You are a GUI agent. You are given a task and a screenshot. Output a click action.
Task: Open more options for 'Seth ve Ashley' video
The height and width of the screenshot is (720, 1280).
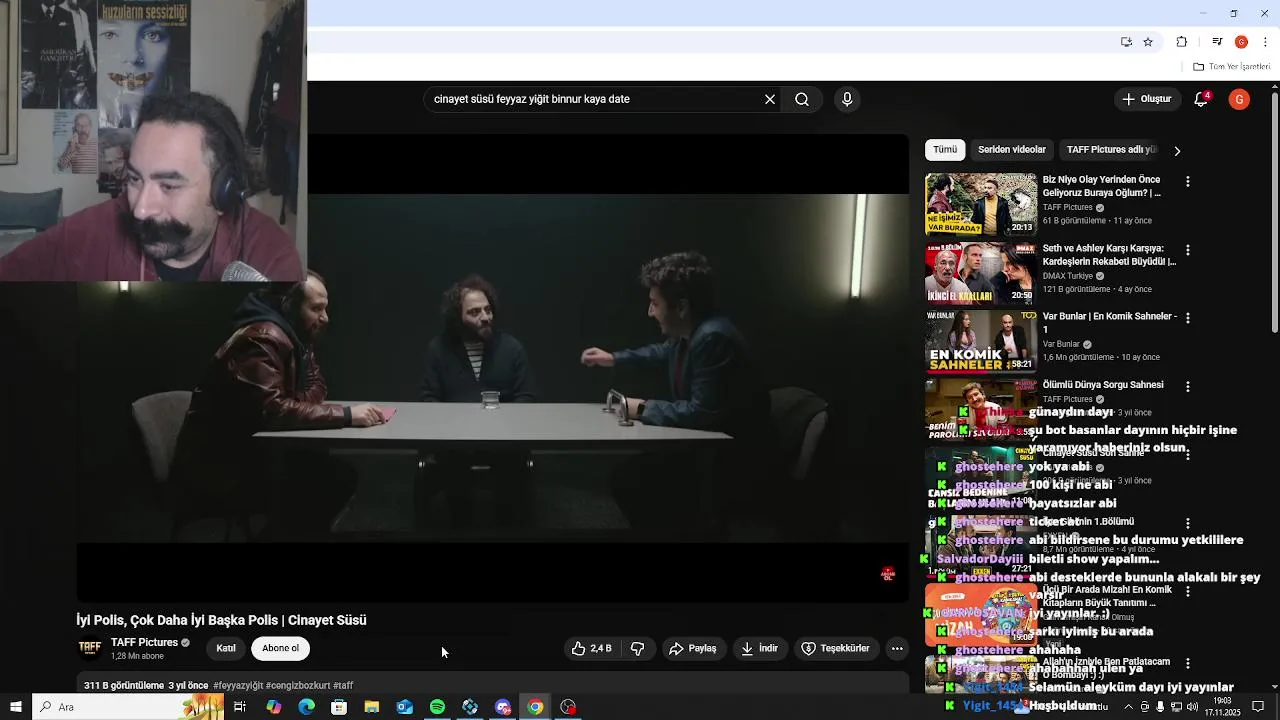coord(1188,250)
